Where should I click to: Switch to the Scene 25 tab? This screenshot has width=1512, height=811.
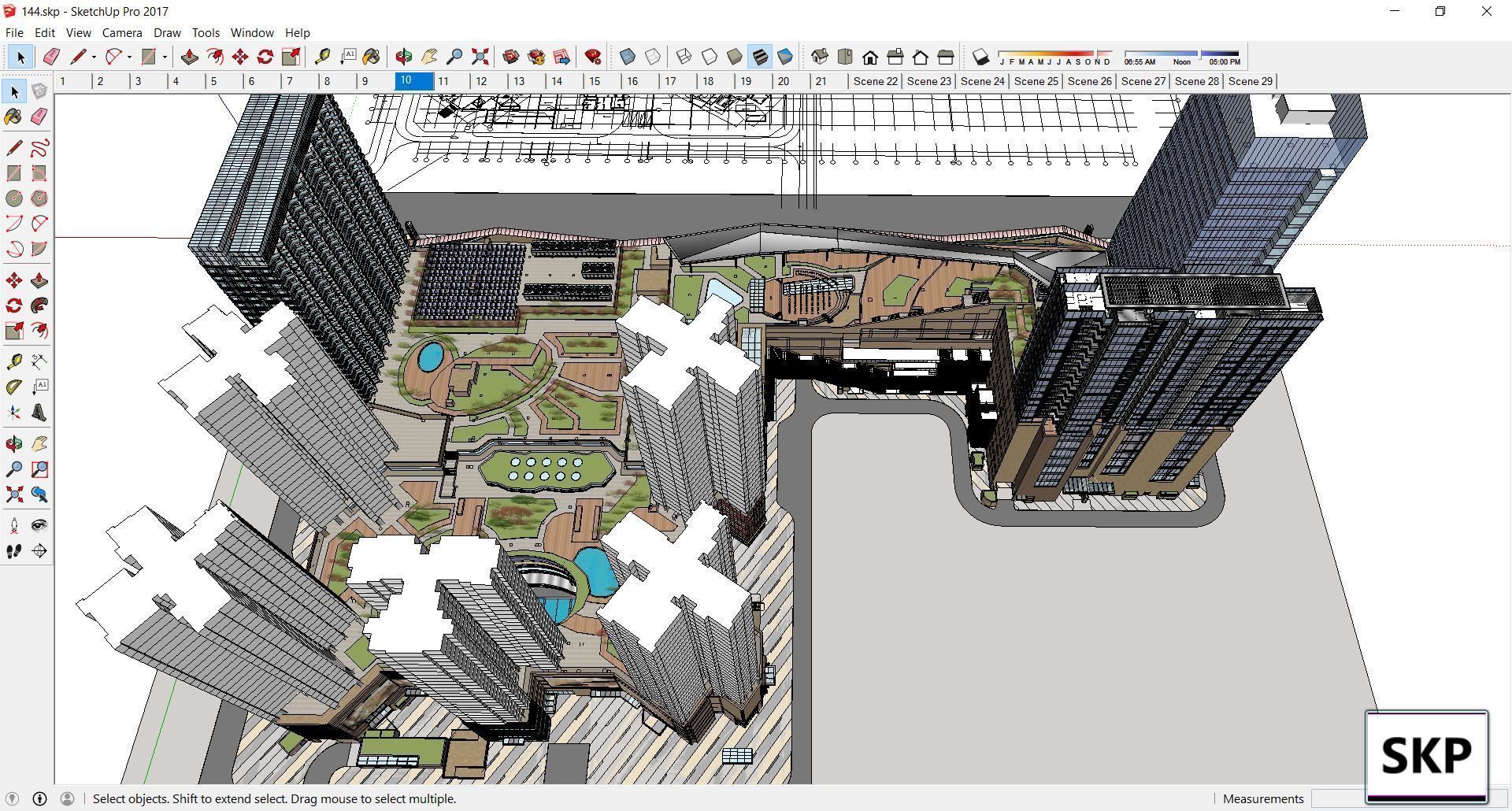click(x=1036, y=81)
